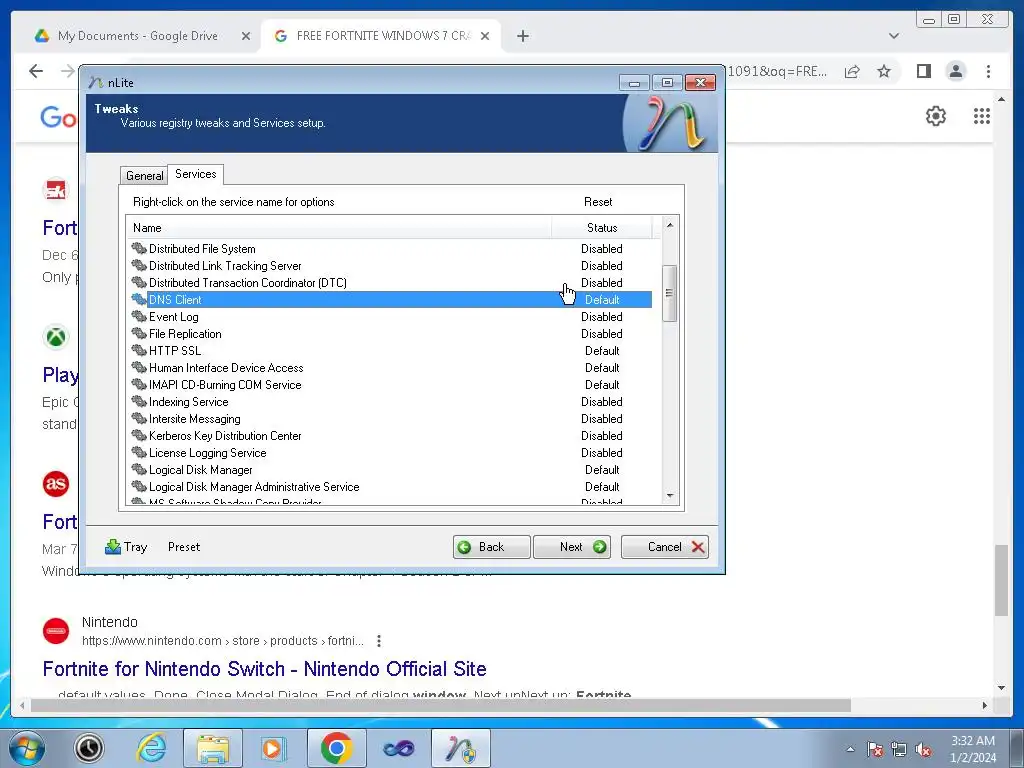Cancel the nLite wizard

(x=665, y=547)
